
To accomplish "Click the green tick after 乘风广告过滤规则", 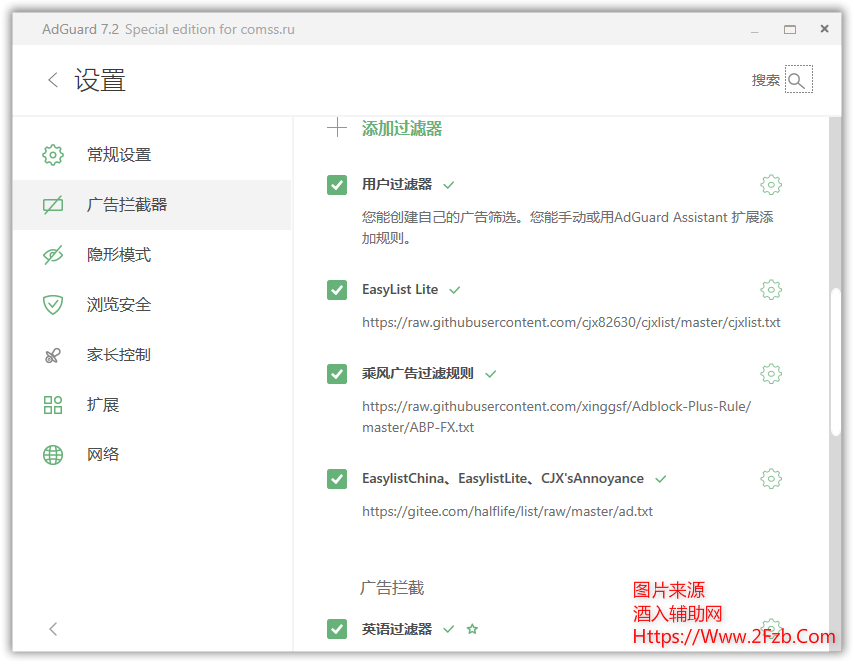I will [491, 374].
